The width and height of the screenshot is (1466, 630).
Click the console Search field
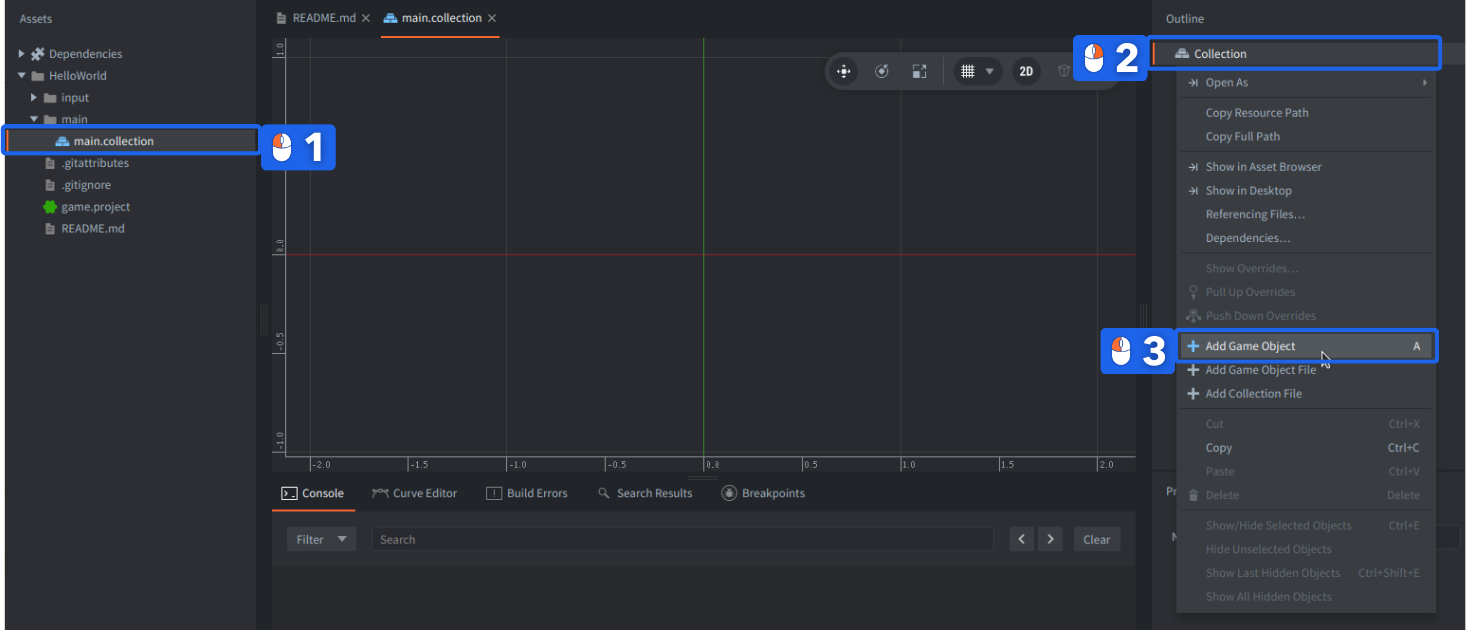click(682, 539)
